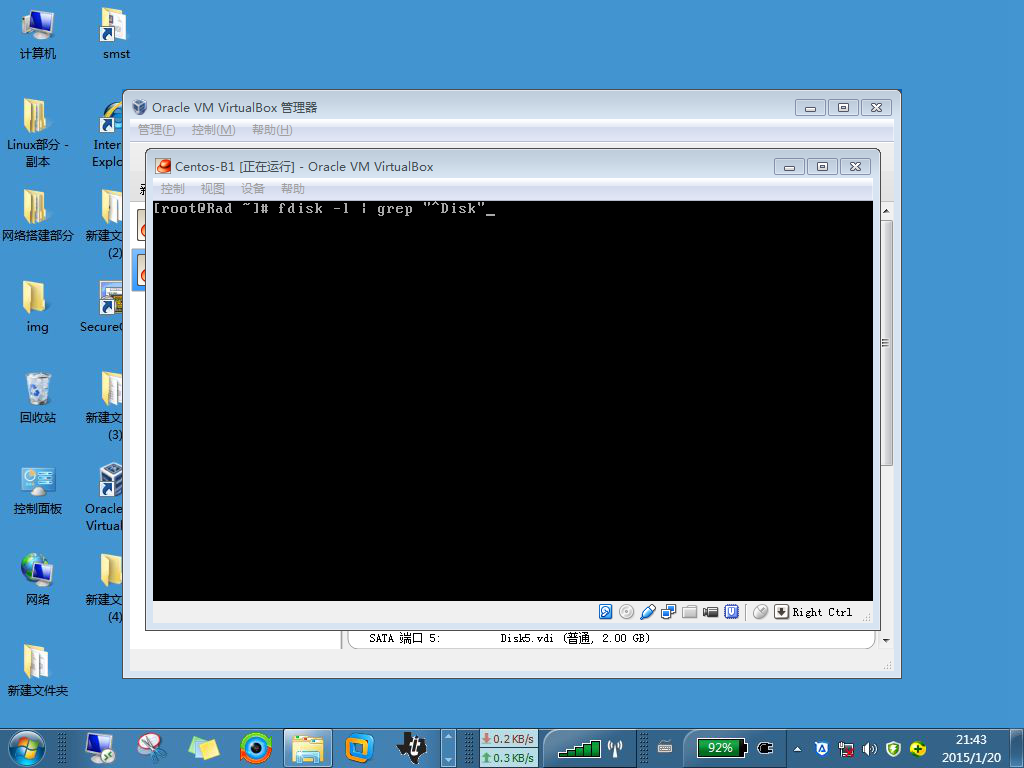Click the VMware orange-square taskbar icon
1024x768 pixels.
359,748
